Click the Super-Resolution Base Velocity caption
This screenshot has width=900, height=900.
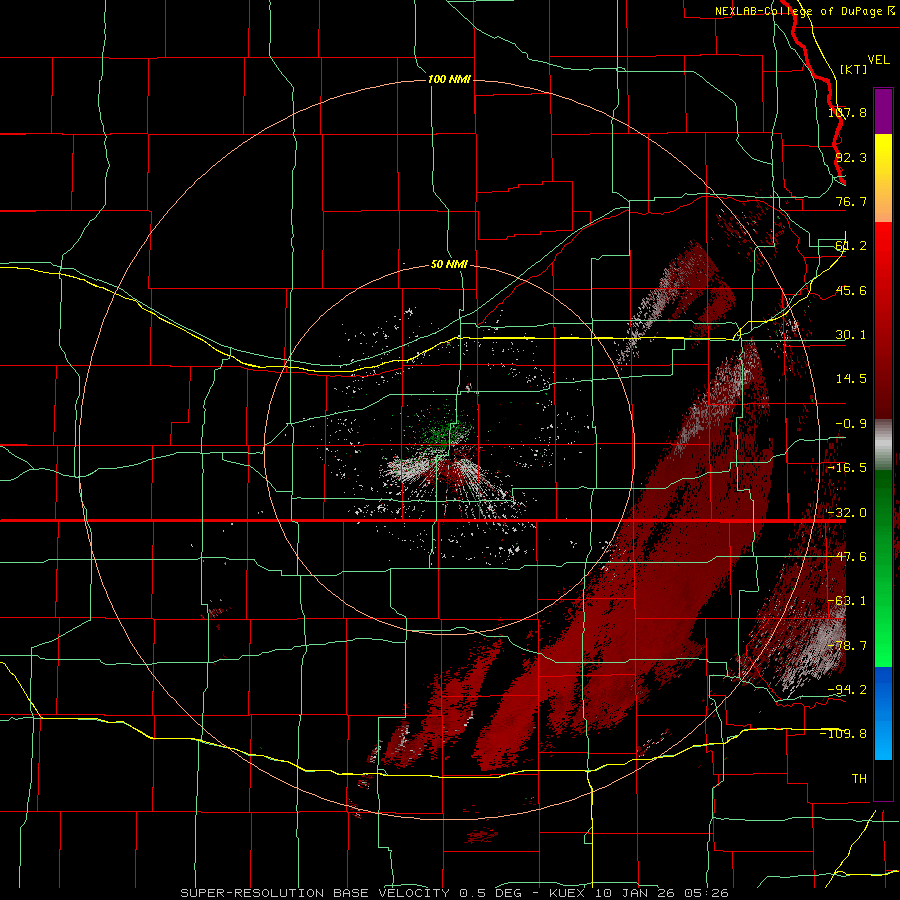point(454,893)
